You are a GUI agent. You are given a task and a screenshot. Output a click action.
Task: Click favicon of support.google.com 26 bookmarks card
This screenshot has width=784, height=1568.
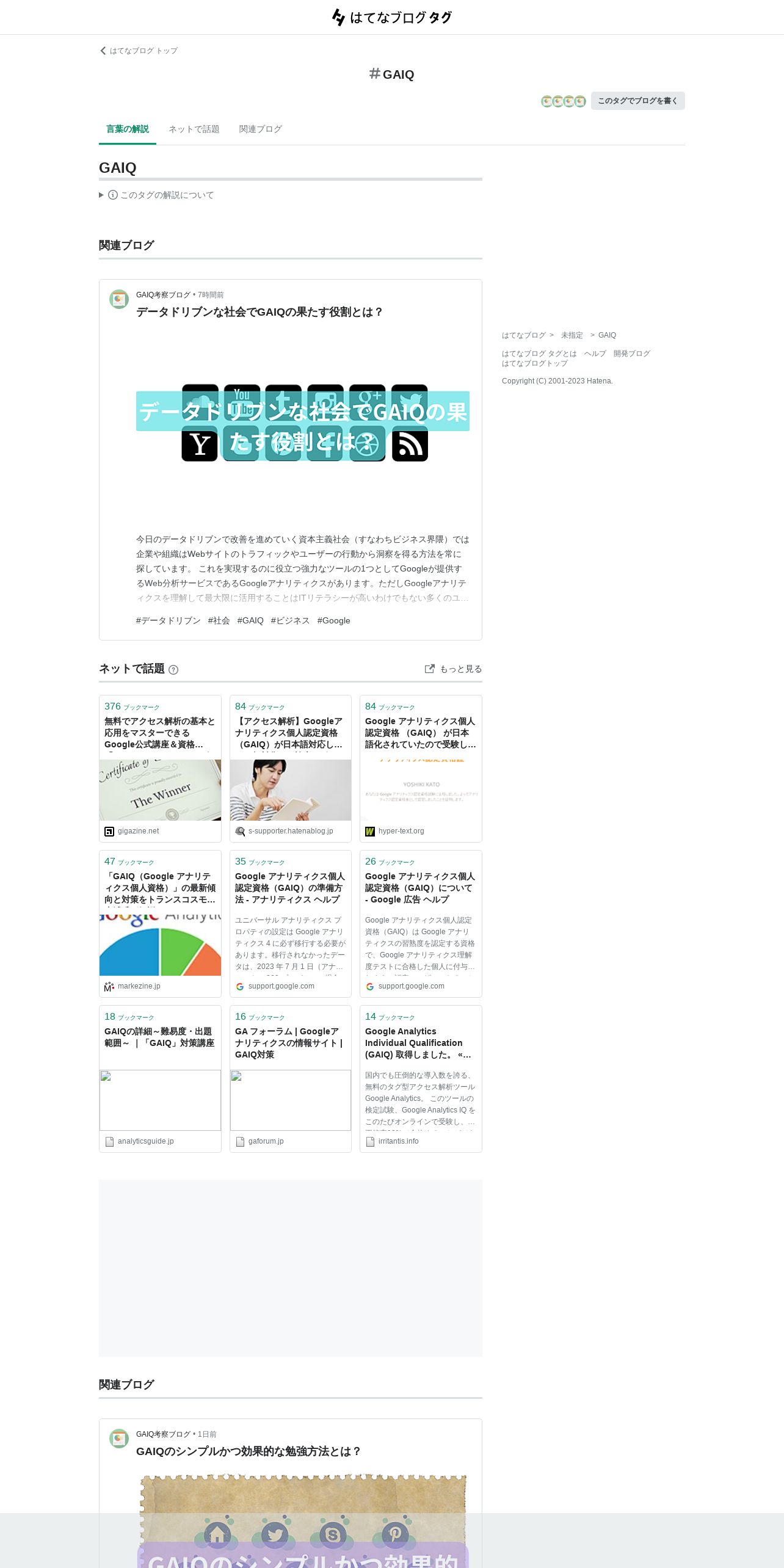[x=370, y=987]
